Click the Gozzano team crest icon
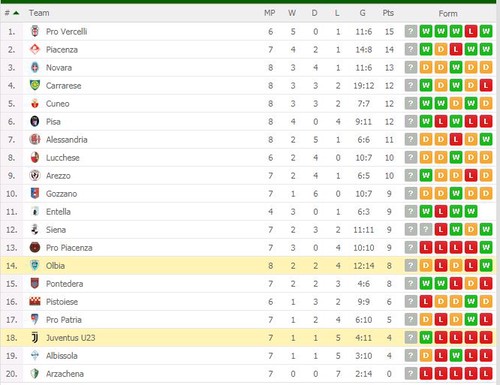 [x=35, y=193]
